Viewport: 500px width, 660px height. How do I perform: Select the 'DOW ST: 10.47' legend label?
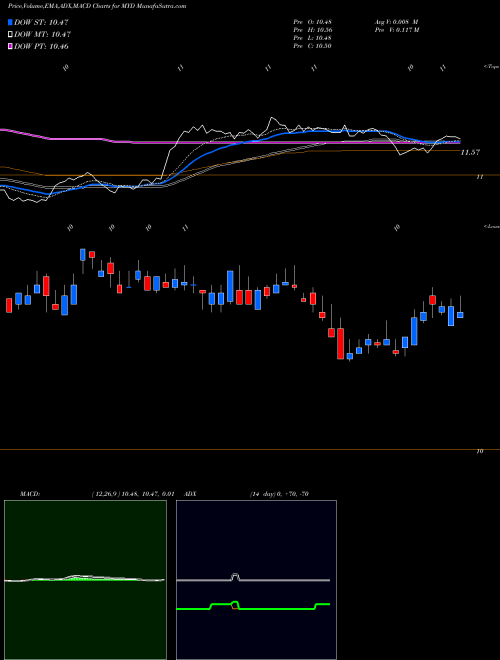(x=41, y=22)
